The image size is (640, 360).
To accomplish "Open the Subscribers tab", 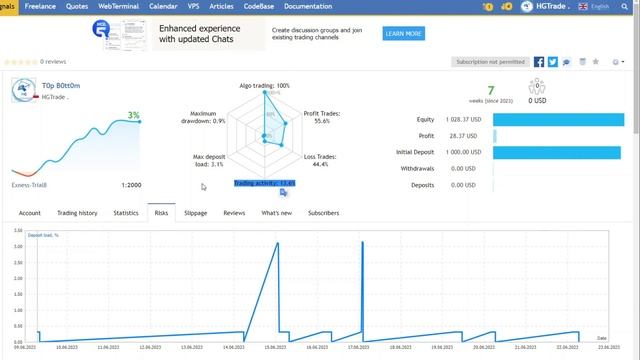I will tap(324, 213).
